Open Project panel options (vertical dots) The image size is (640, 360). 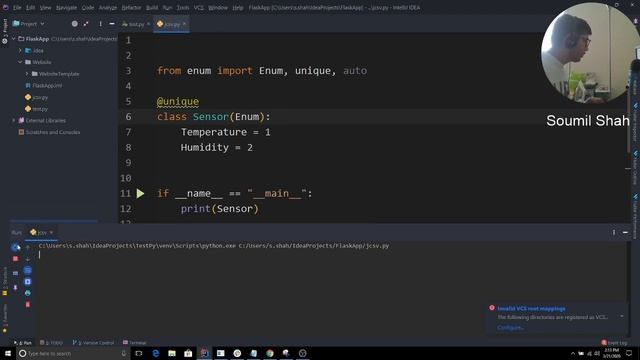(100, 24)
